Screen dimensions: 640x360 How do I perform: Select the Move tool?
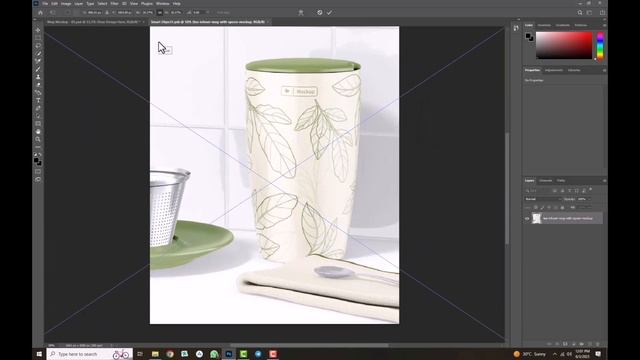38,30
